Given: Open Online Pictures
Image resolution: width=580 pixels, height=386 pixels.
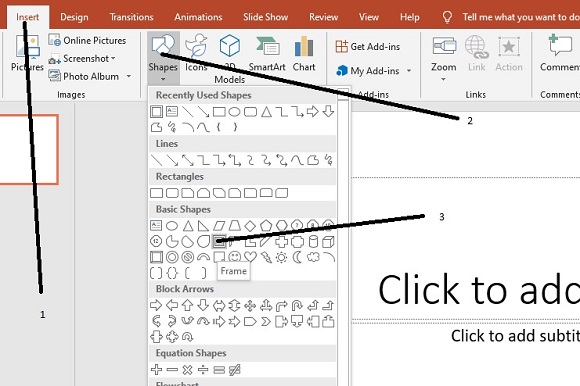Looking at the screenshot, I should point(87,40).
